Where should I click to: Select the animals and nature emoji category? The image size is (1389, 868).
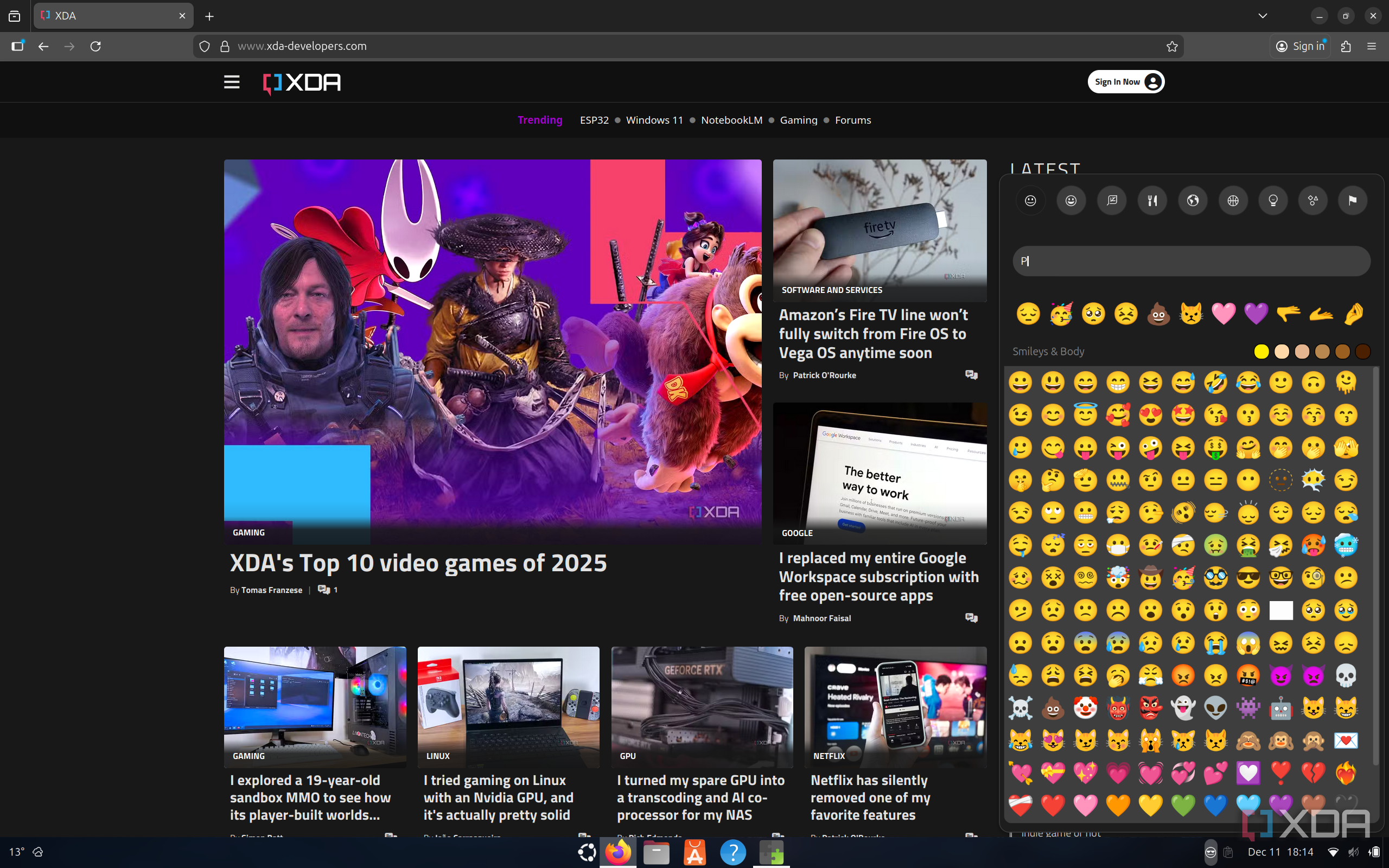[1112, 200]
